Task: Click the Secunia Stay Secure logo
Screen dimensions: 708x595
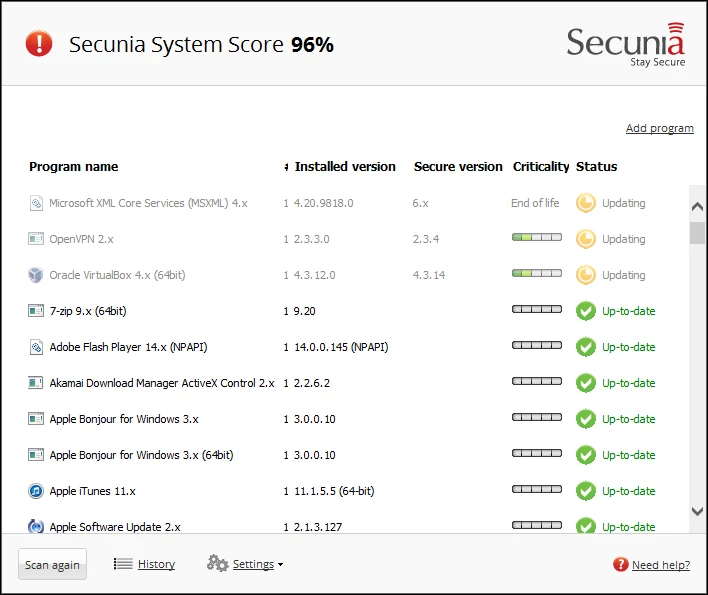Action: (626, 45)
